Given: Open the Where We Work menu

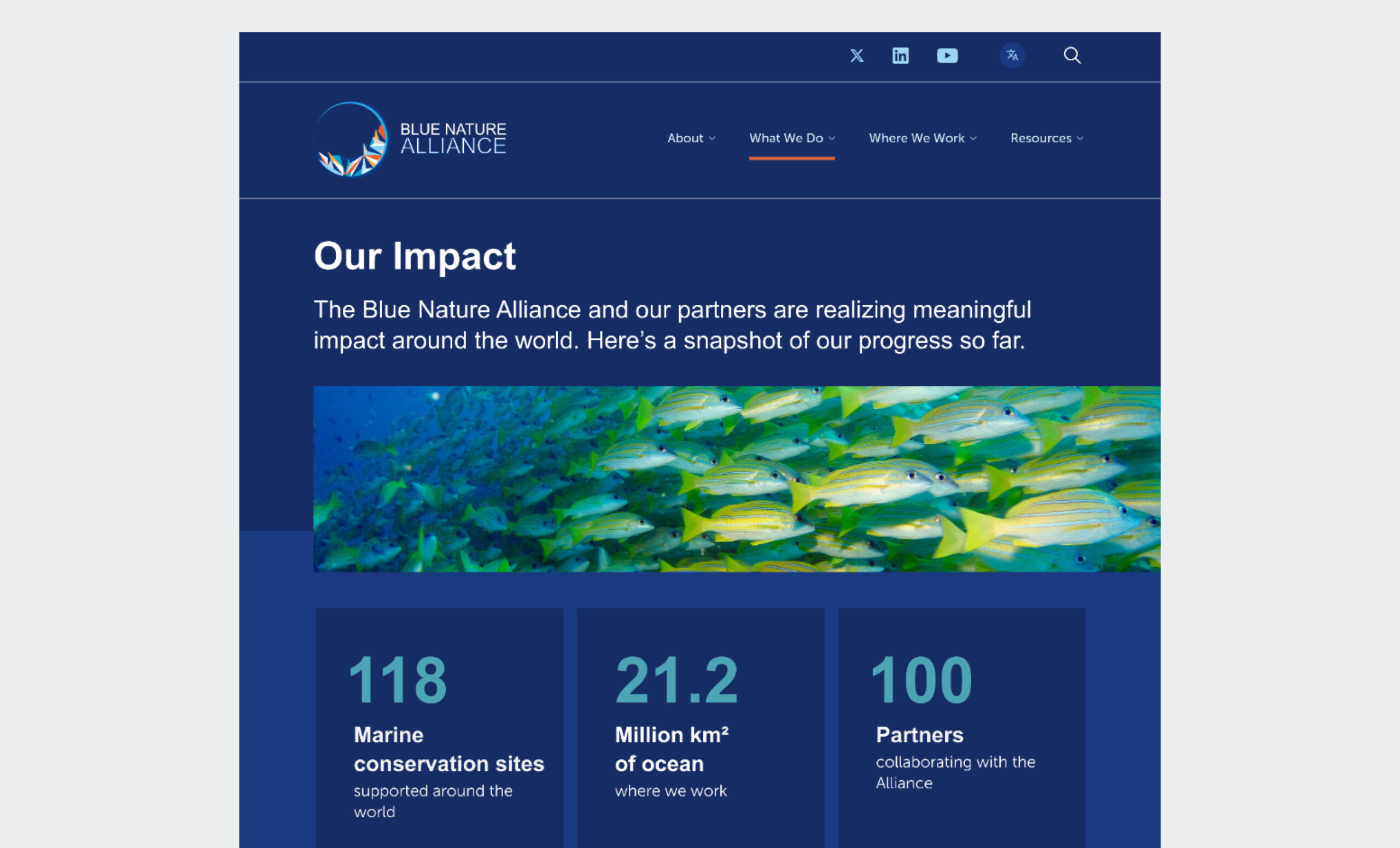Looking at the screenshot, I should pos(916,138).
